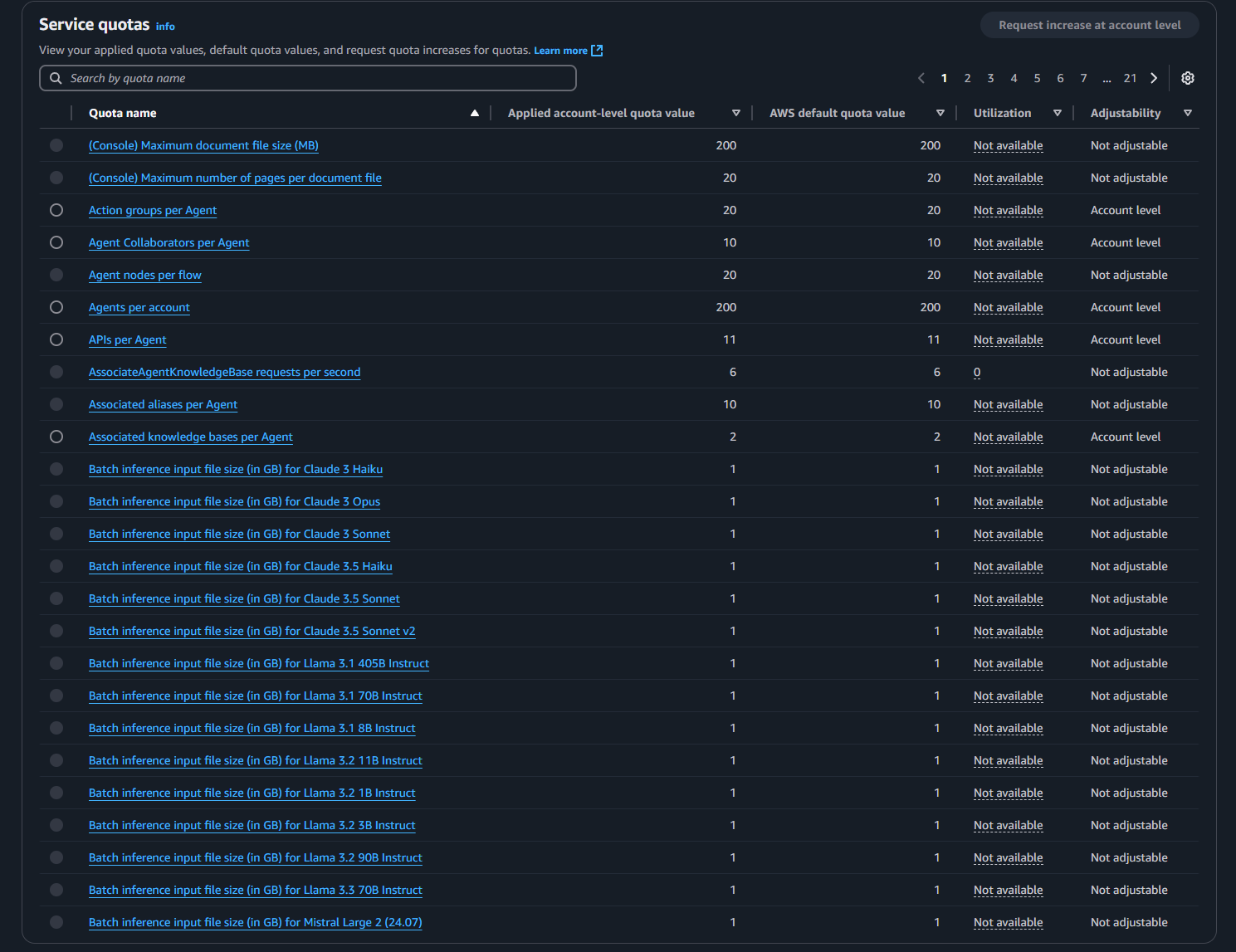Select current page 1 in pagination
The image size is (1236, 952).
[x=944, y=78]
